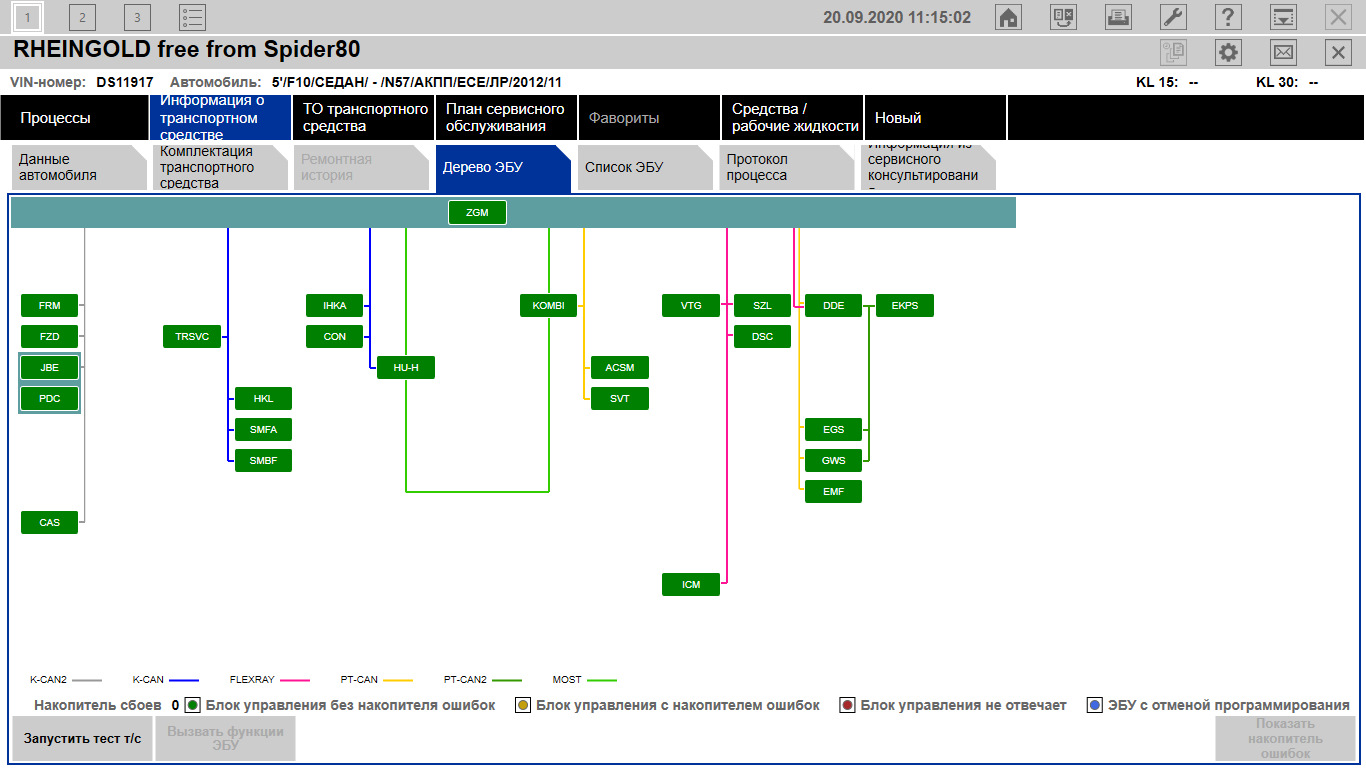This screenshot has height=768, width=1366.
Task: Select the CAS control unit
Action: point(49,522)
